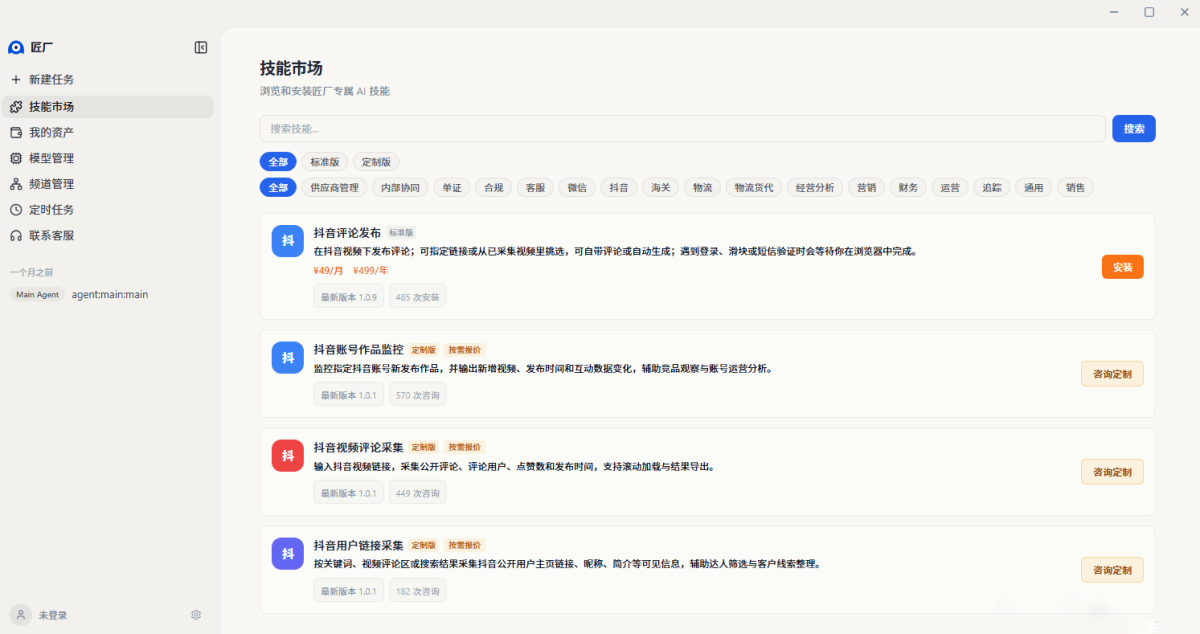Image resolution: width=1200 pixels, height=634 pixels.
Task: Filter skills by 物流货代 category
Action: (x=754, y=187)
